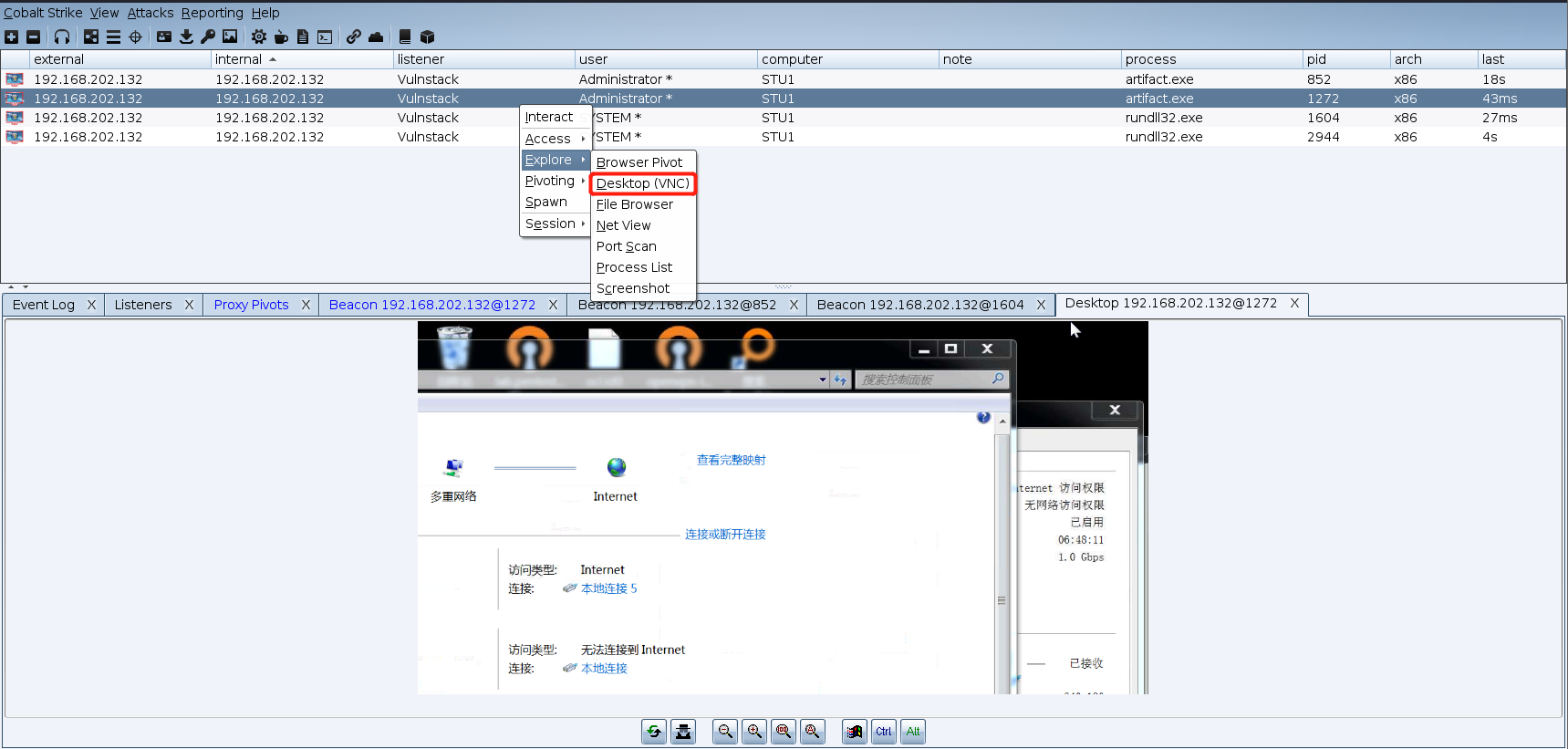Click the remote control panel search field
The width and height of the screenshot is (1568, 749).
(932, 380)
